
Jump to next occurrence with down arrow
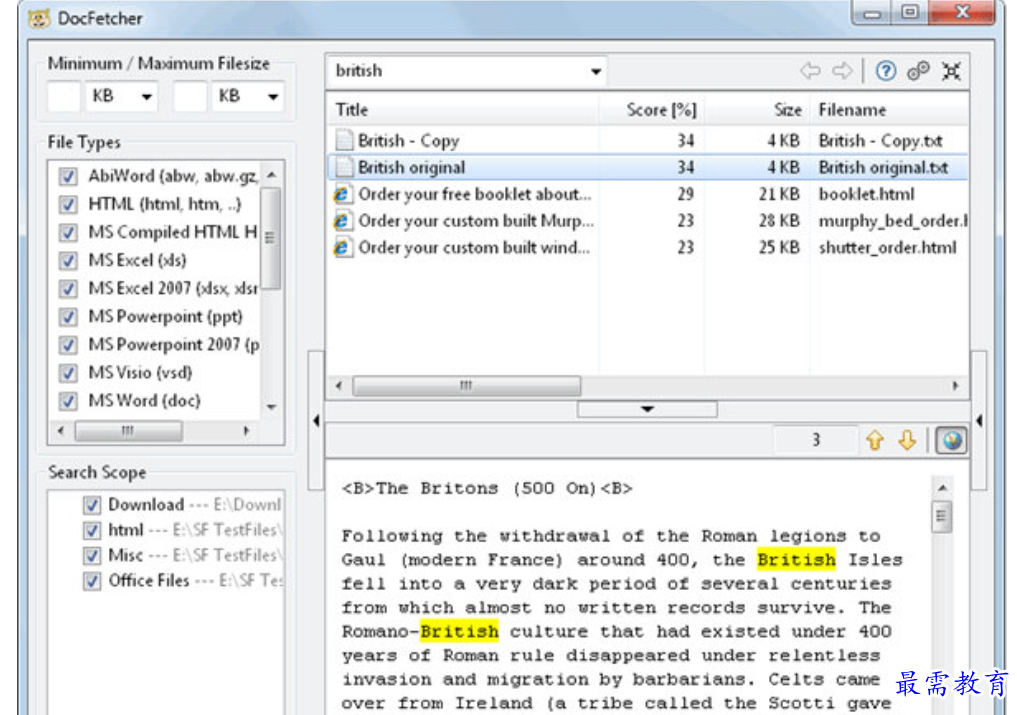tap(907, 441)
